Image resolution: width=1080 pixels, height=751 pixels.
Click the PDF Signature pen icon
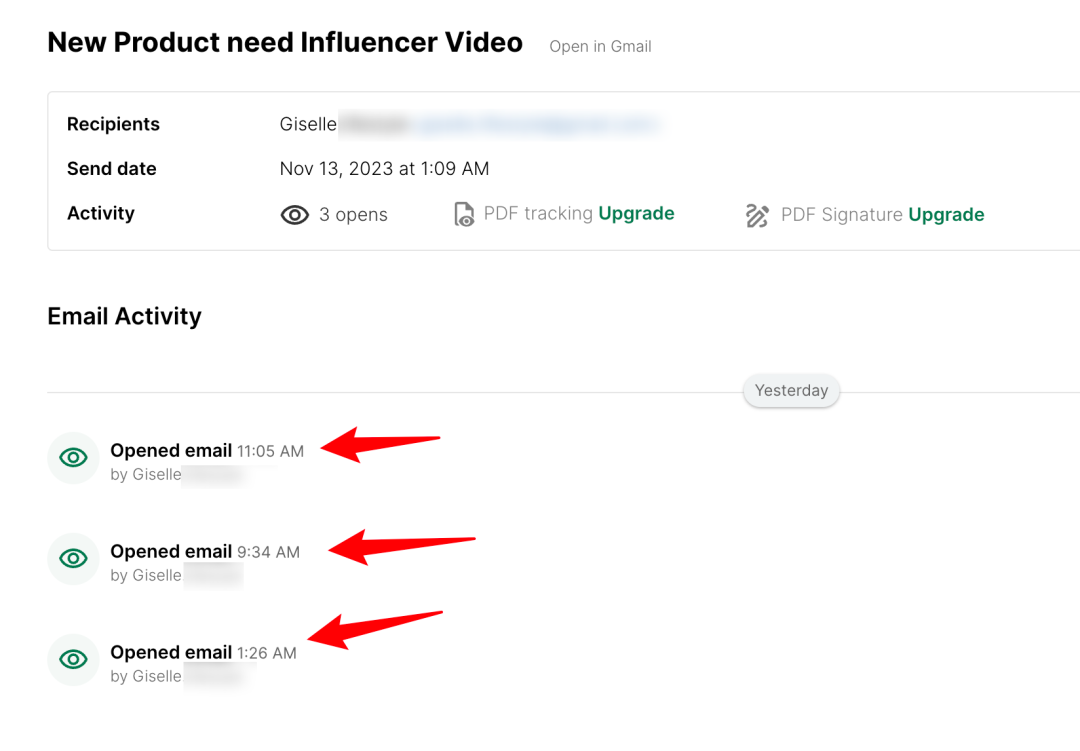757,215
